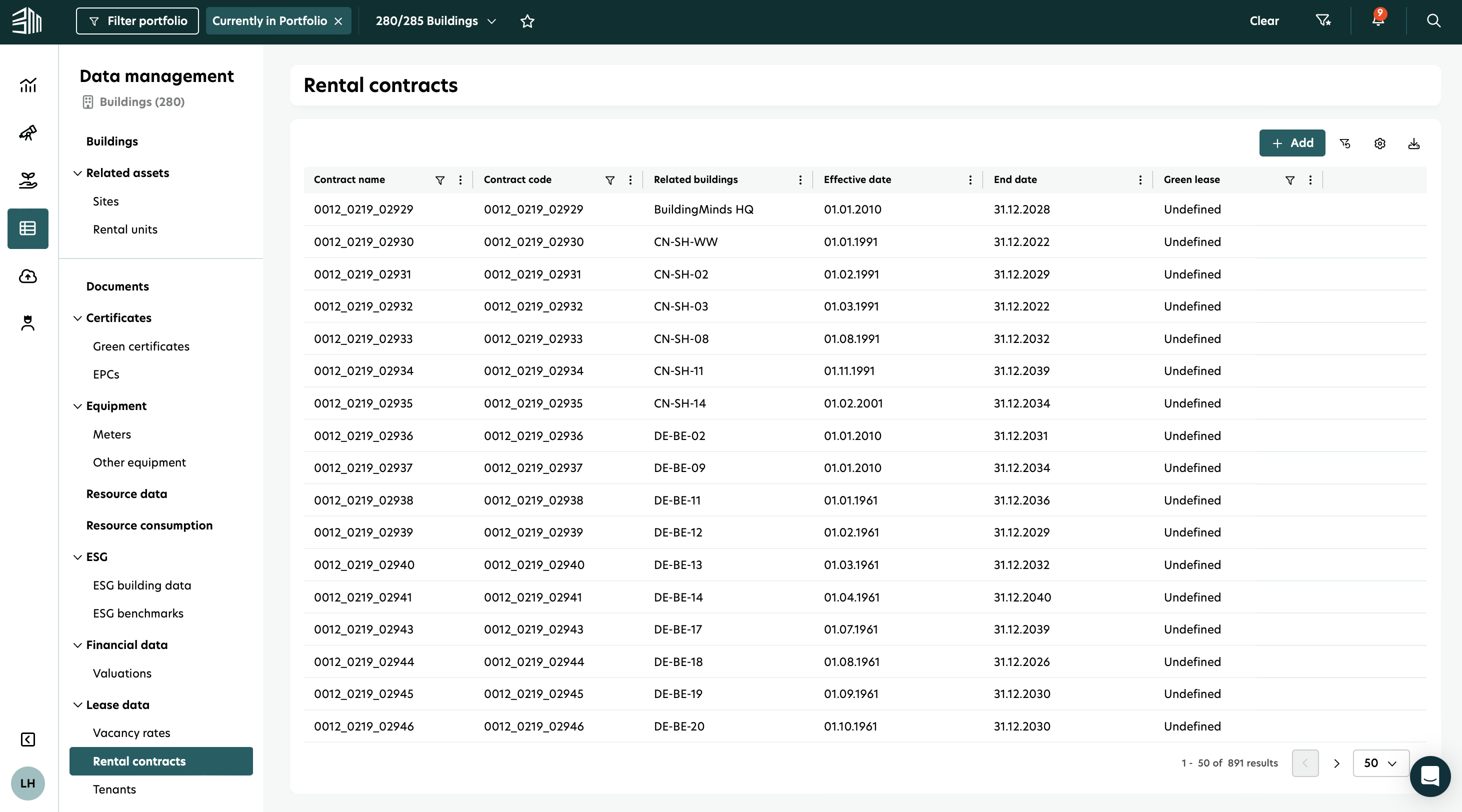Open the results per page 50 dropdown

coord(1381,762)
